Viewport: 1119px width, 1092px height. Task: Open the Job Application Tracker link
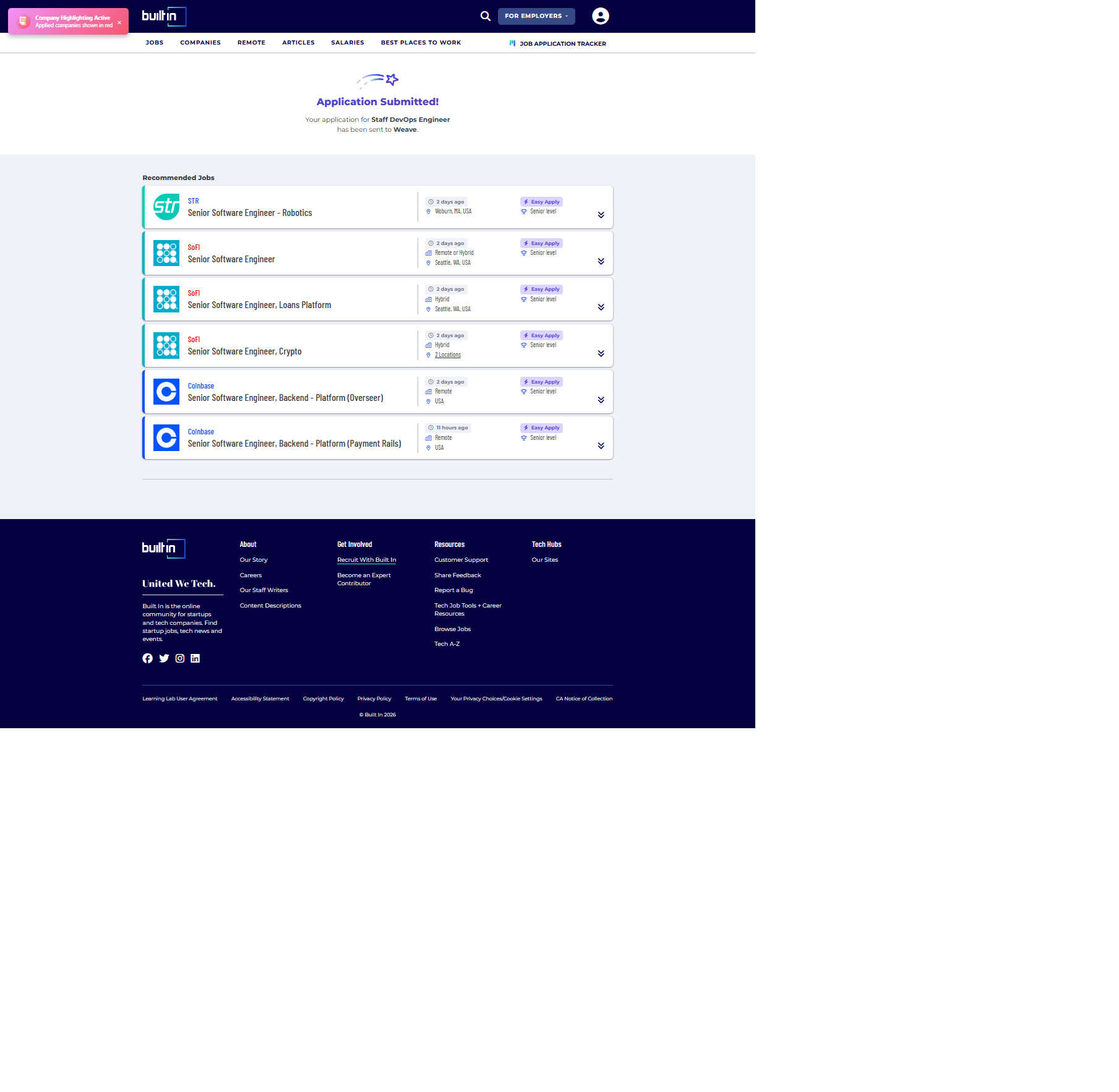coord(562,44)
